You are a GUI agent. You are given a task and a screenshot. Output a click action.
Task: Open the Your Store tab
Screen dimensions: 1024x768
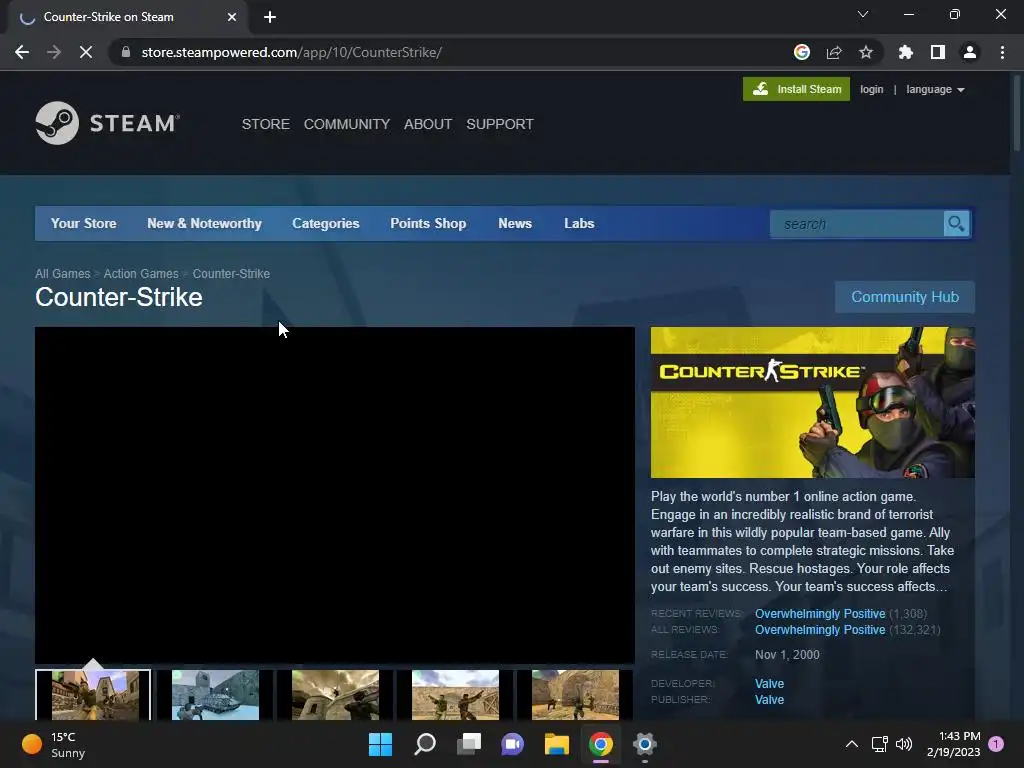84,223
